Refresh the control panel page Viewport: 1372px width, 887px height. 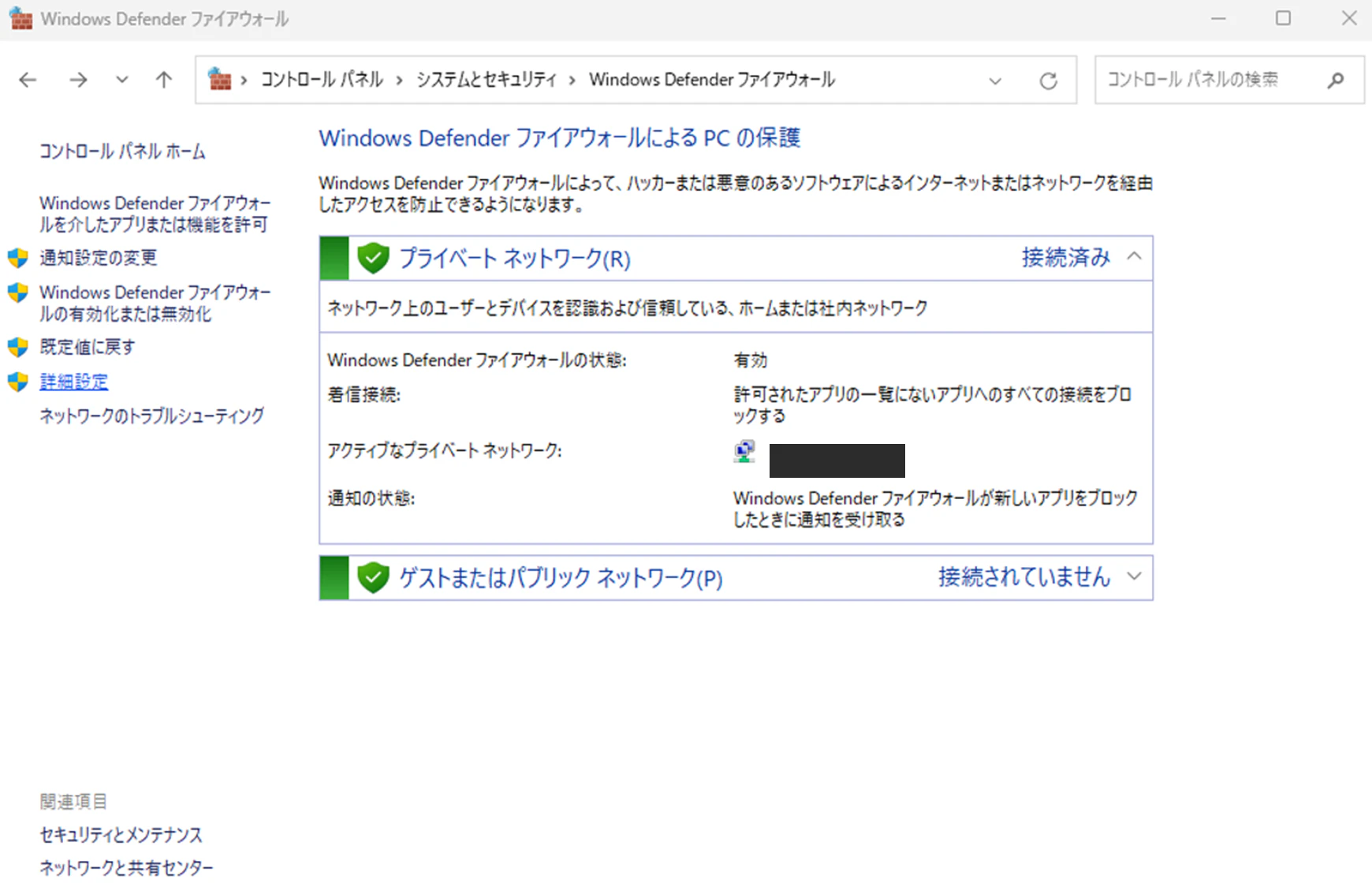(x=1048, y=80)
